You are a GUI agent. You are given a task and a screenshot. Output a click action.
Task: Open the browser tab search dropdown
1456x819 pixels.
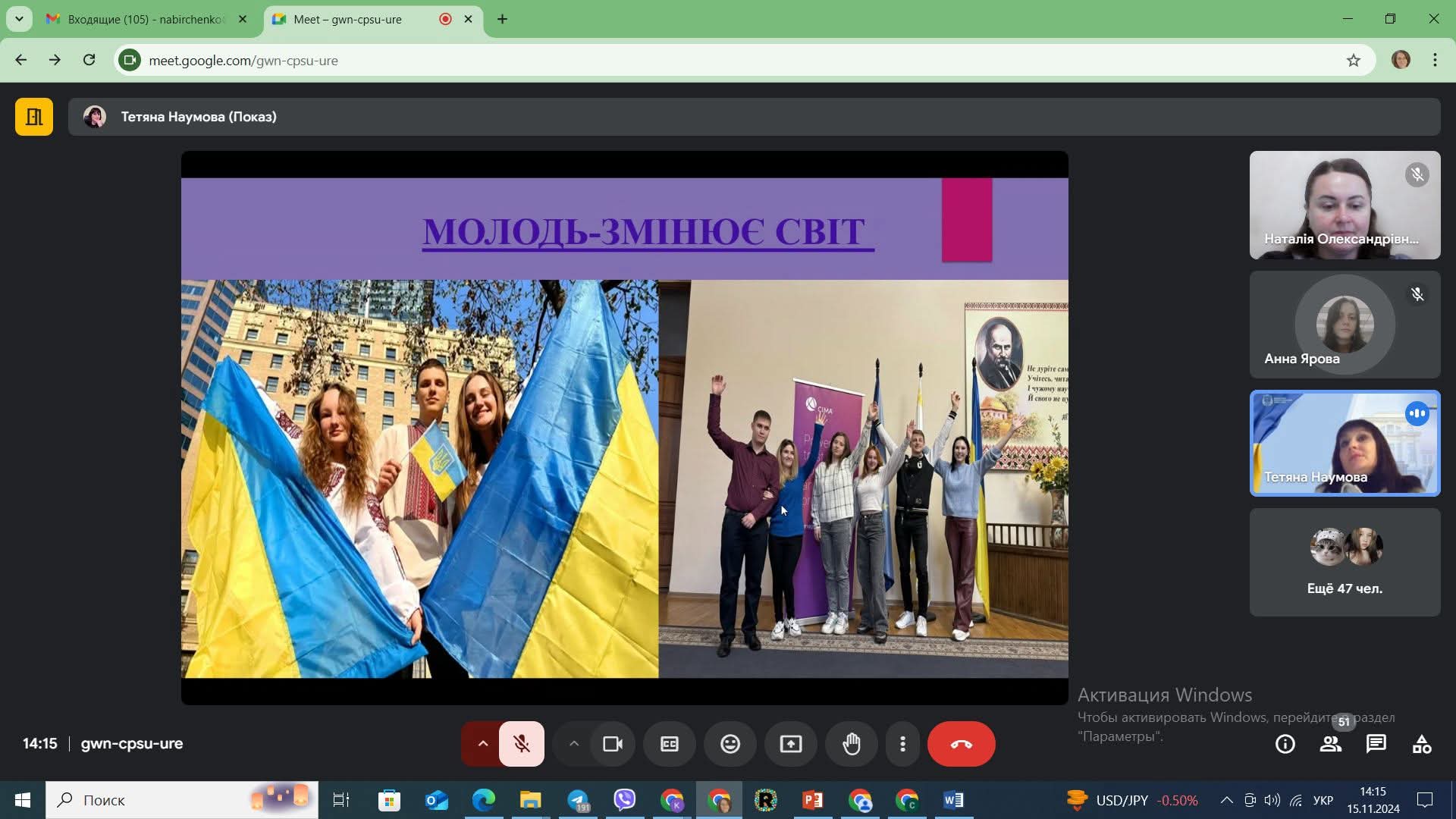[x=19, y=19]
